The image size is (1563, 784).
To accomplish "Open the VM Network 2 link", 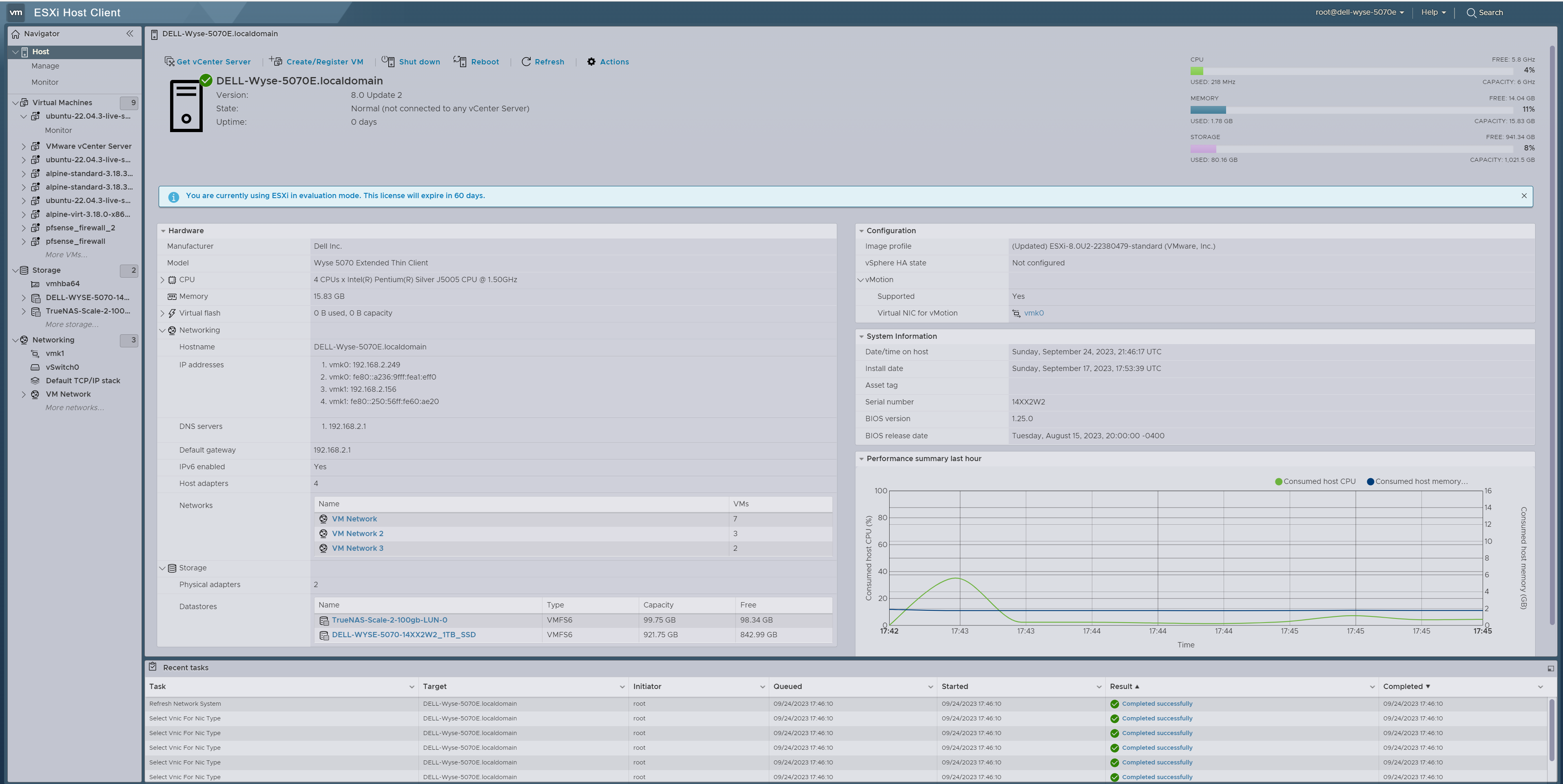I will click(357, 534).
